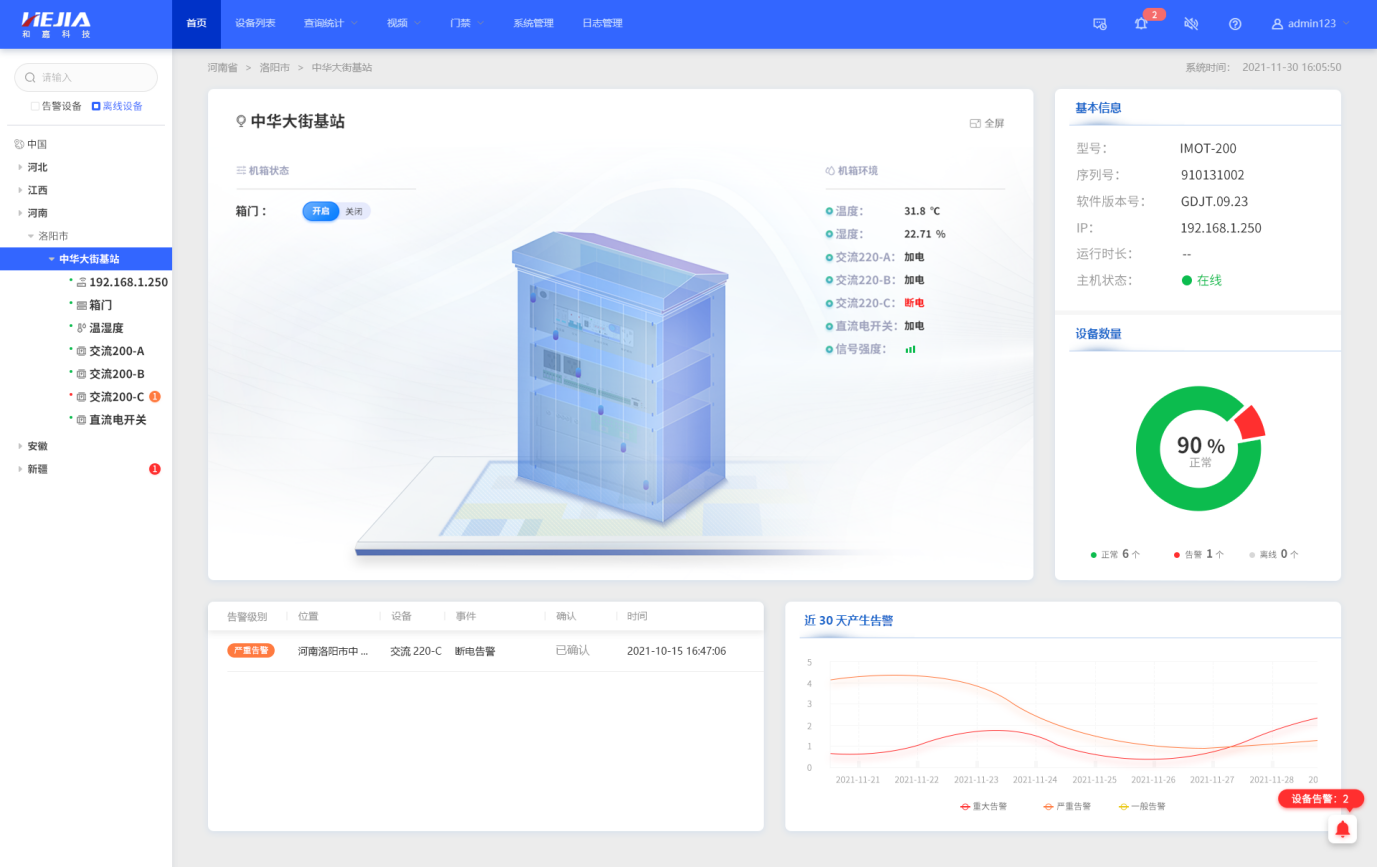Open the admin123 user dropdown
The image size is (1377, 867).
1310,24
